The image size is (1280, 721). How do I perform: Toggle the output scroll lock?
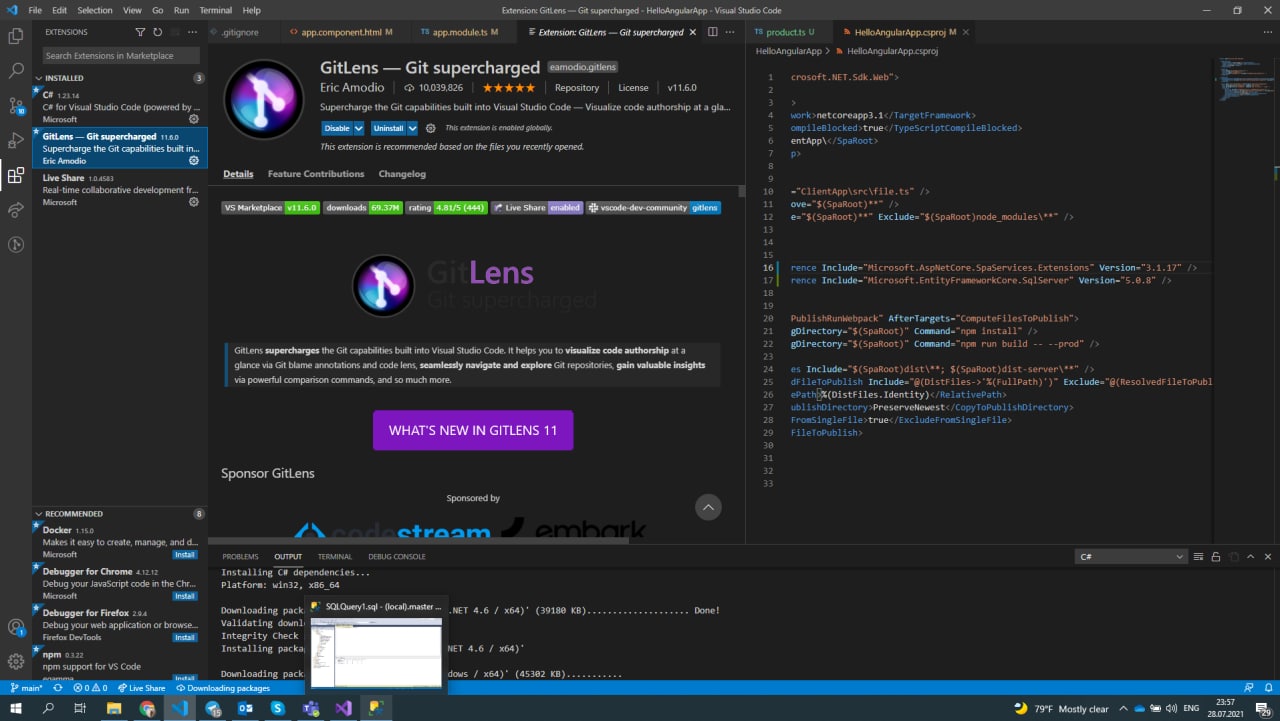click(1216, 556)
